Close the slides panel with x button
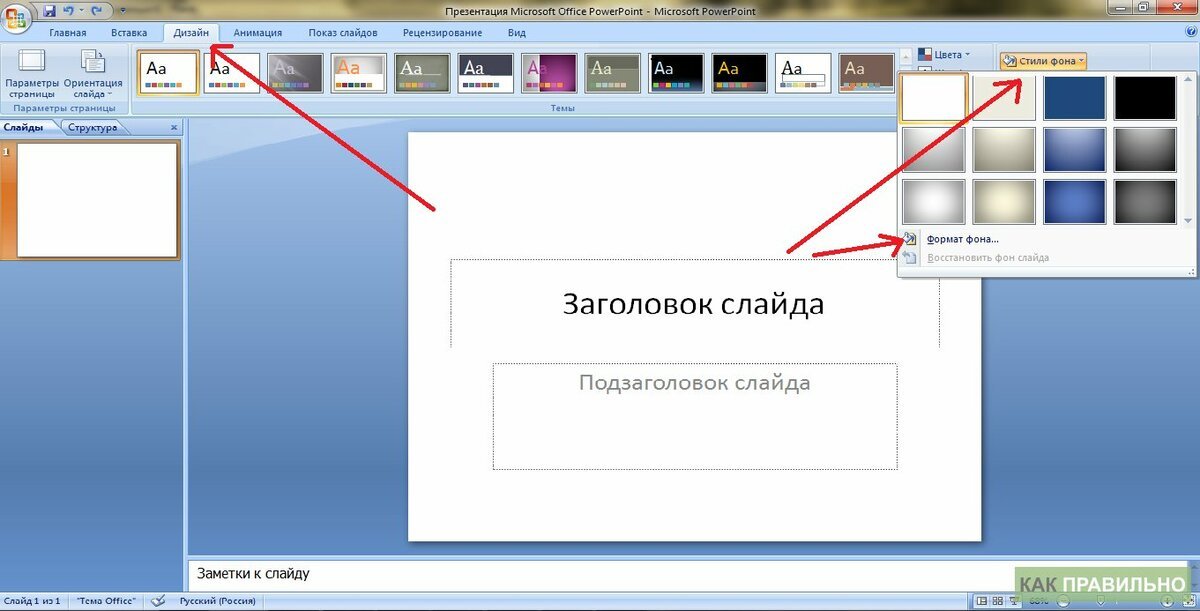This screenshot has height=611, width=1200. 174,128
